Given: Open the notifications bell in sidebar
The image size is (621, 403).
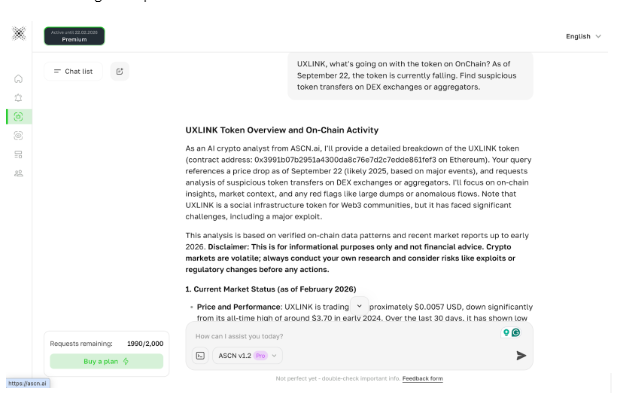Looking at the screenshot, I should [18, 98].
